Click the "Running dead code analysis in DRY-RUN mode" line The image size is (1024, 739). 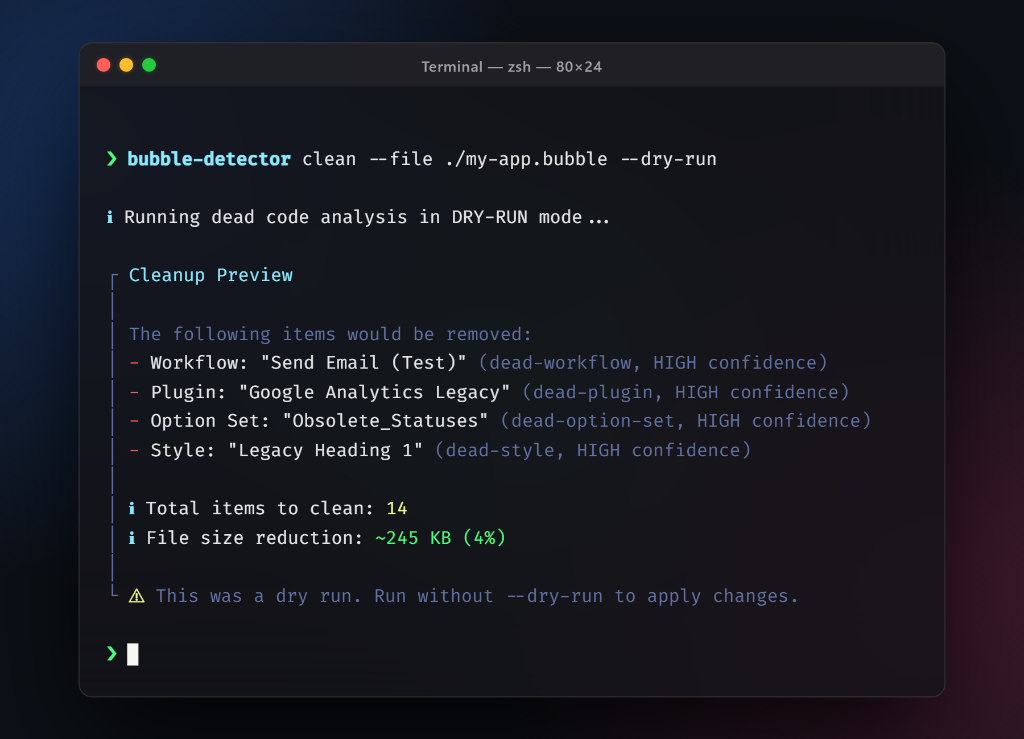tap(366, 217)
